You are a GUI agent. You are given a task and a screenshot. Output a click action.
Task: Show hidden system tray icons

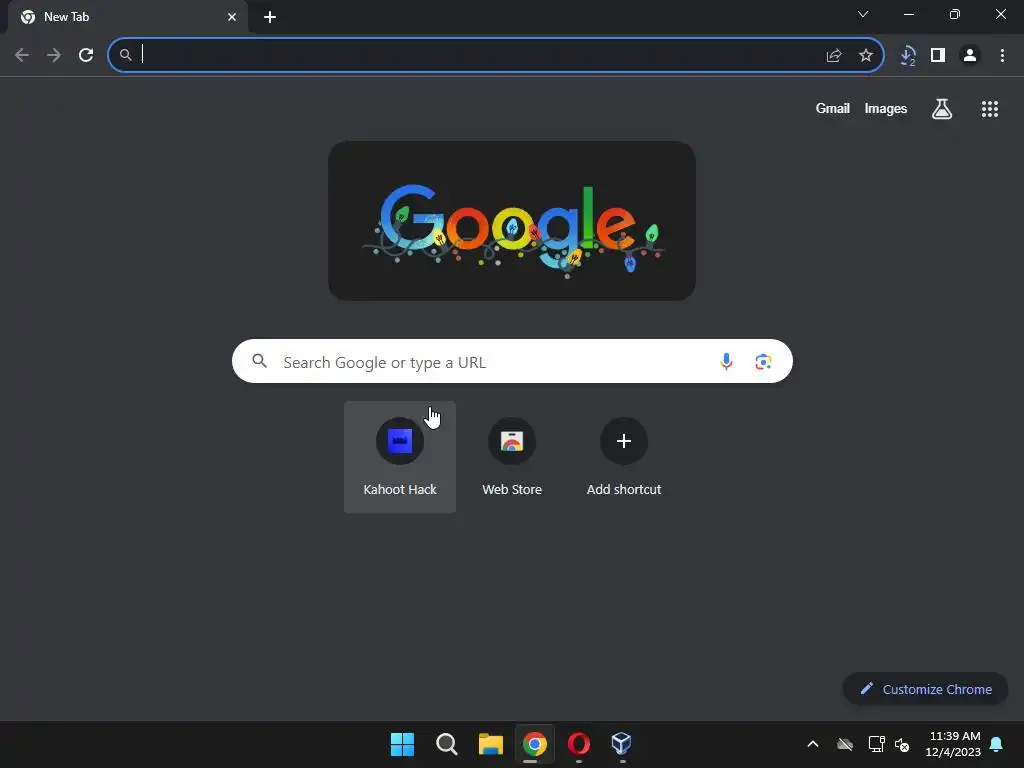tap(812, 744)
